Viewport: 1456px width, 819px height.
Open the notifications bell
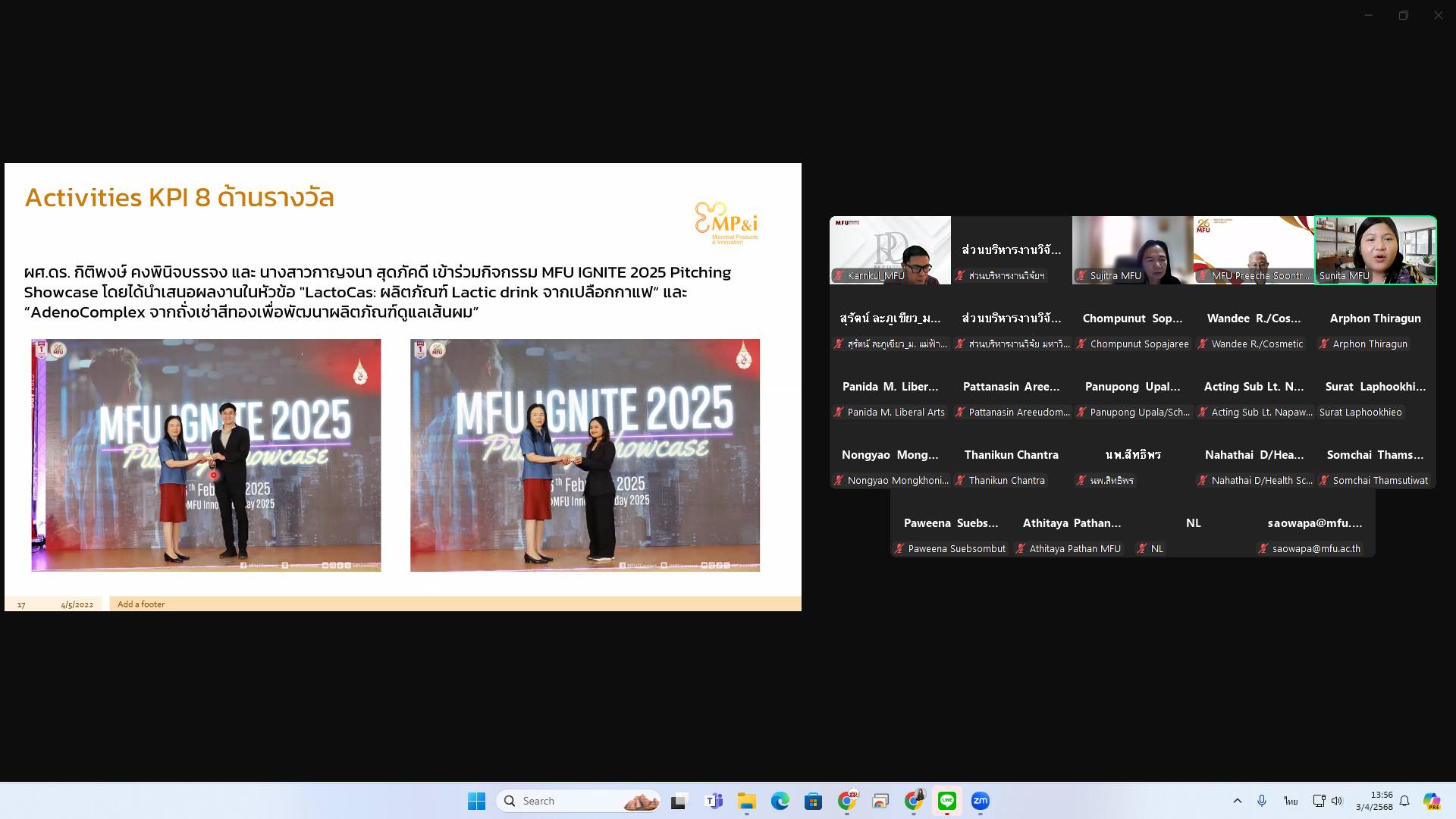pyautogui.click(x=1404, y=801)
